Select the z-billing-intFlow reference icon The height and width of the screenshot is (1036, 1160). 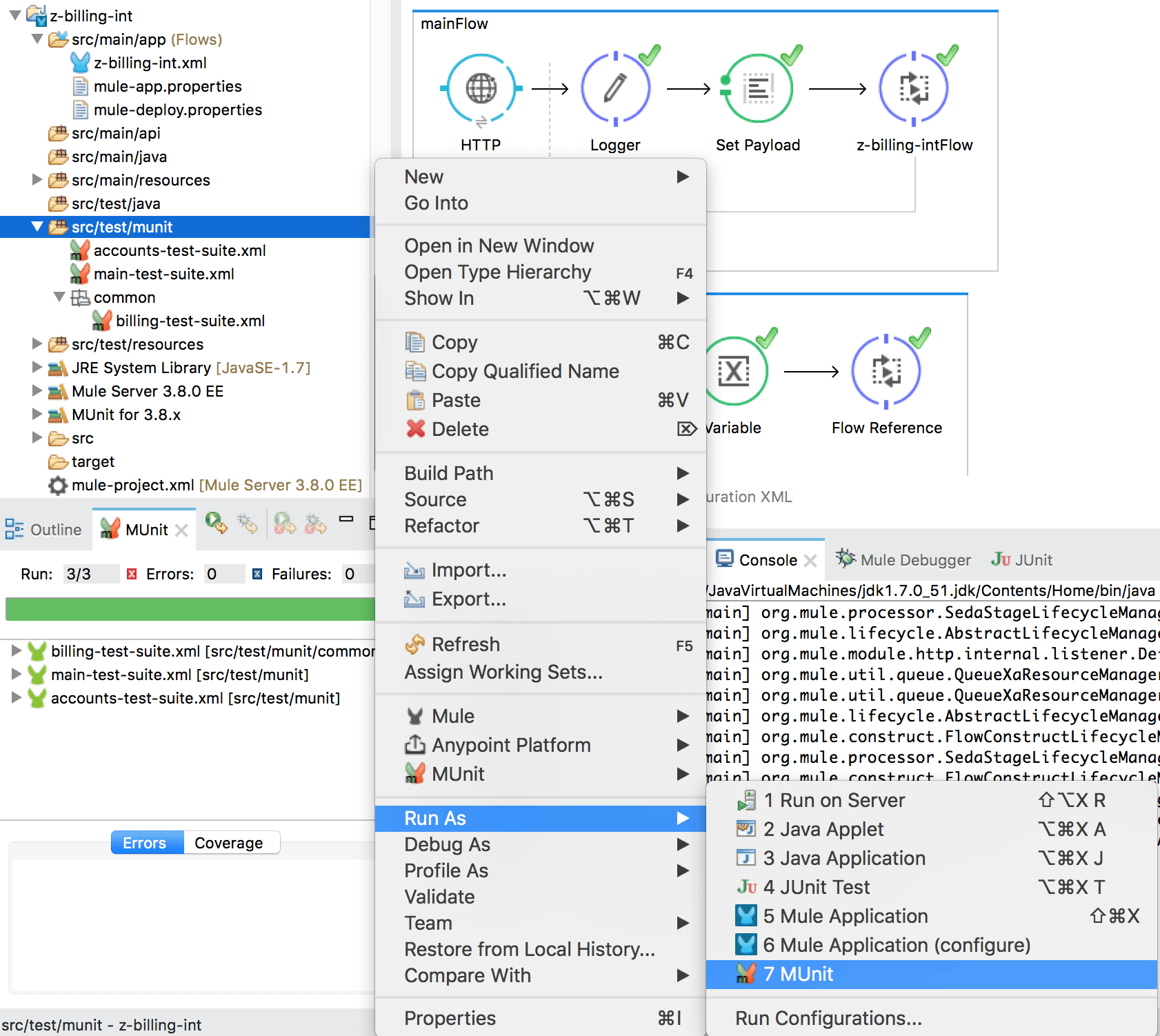point(914,88)
